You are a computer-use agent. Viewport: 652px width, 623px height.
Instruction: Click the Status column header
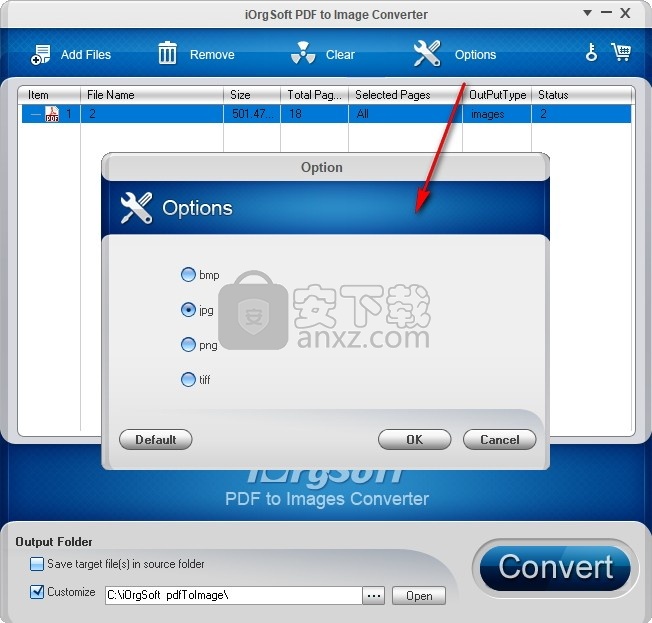582,95
